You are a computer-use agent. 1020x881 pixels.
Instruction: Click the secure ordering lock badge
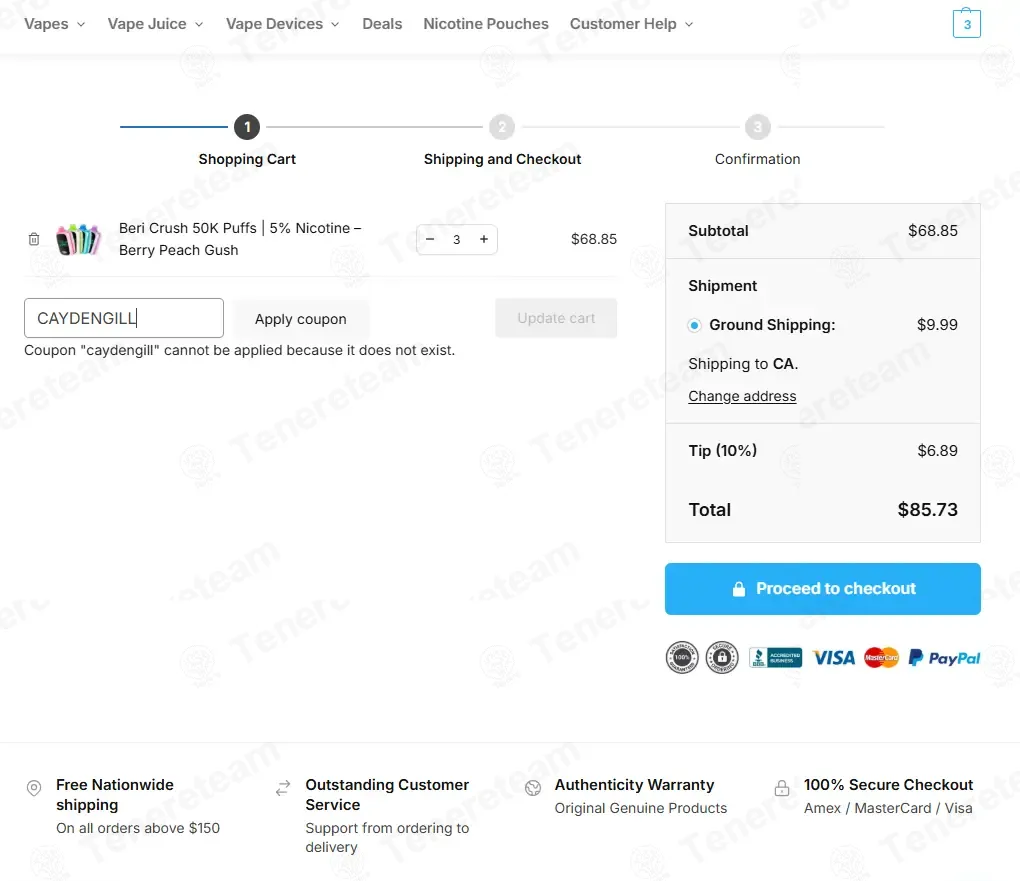coord(722,657)
